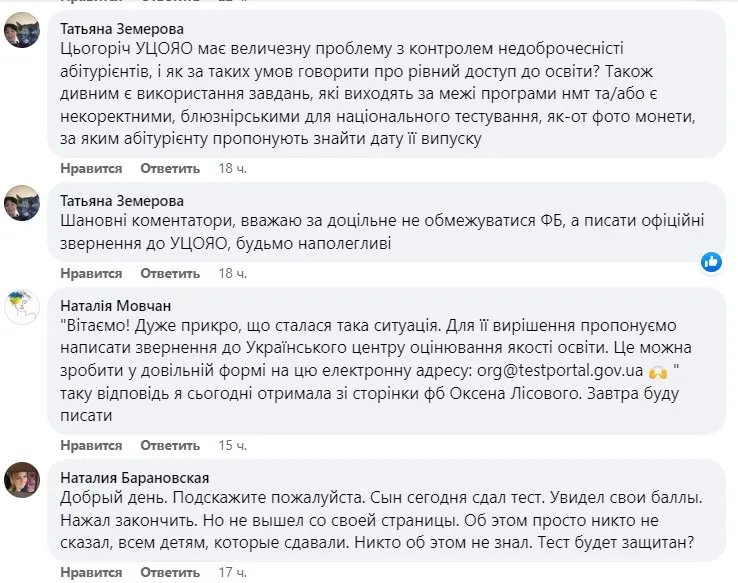Screen dimensions: 738x583
Task: Click author name above the "Цьогоріч УЦОЯО" comment
Action: 122,29
